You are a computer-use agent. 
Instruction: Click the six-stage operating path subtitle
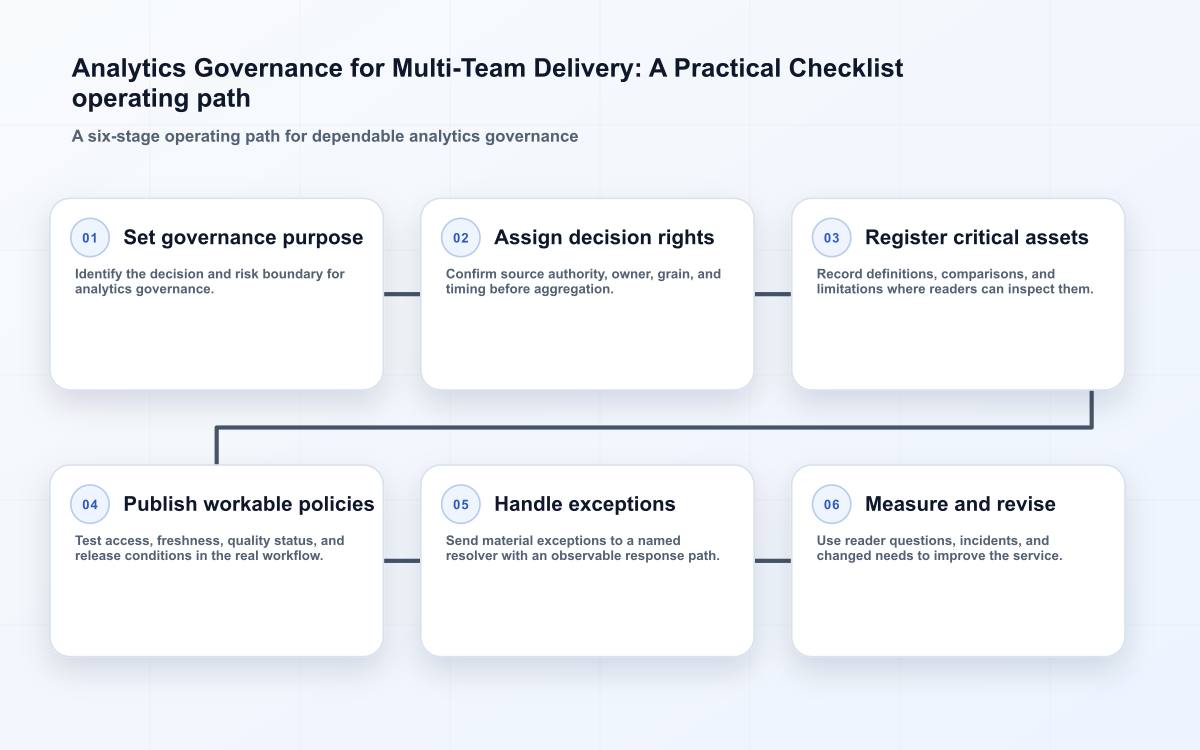tap(325, 136)
